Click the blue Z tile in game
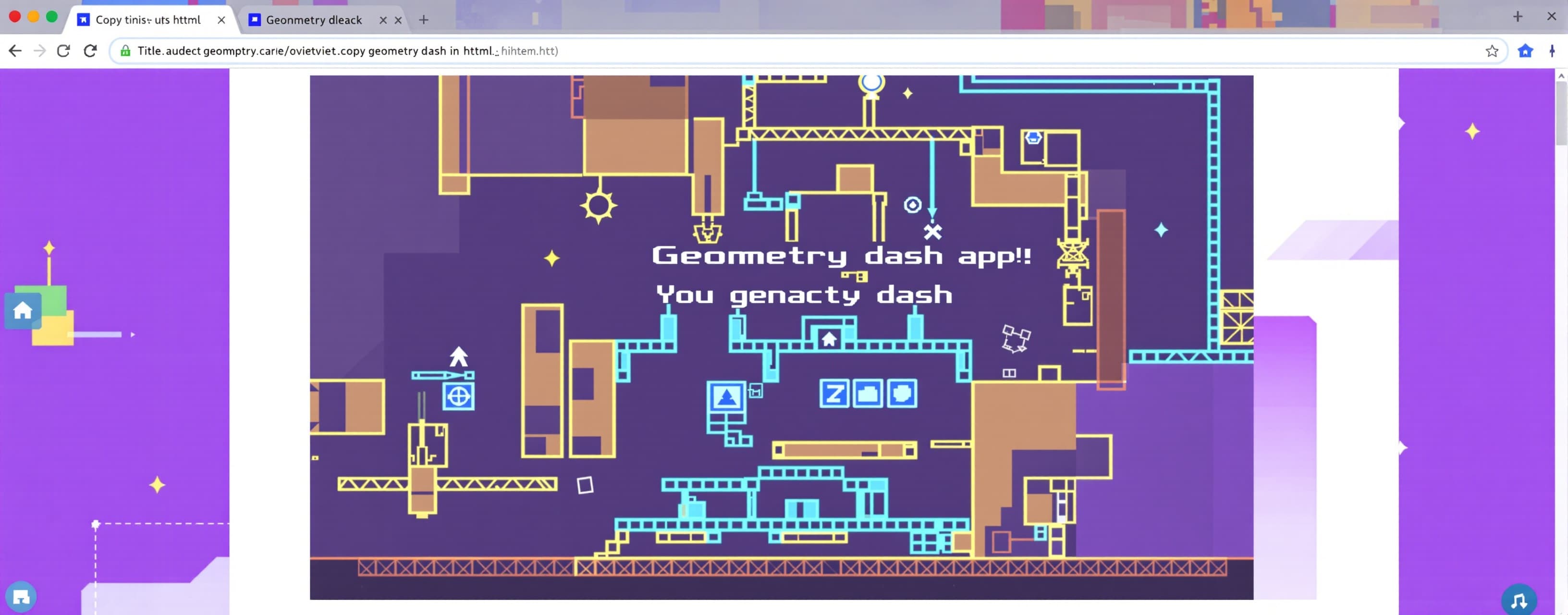 tap(834, 394)
